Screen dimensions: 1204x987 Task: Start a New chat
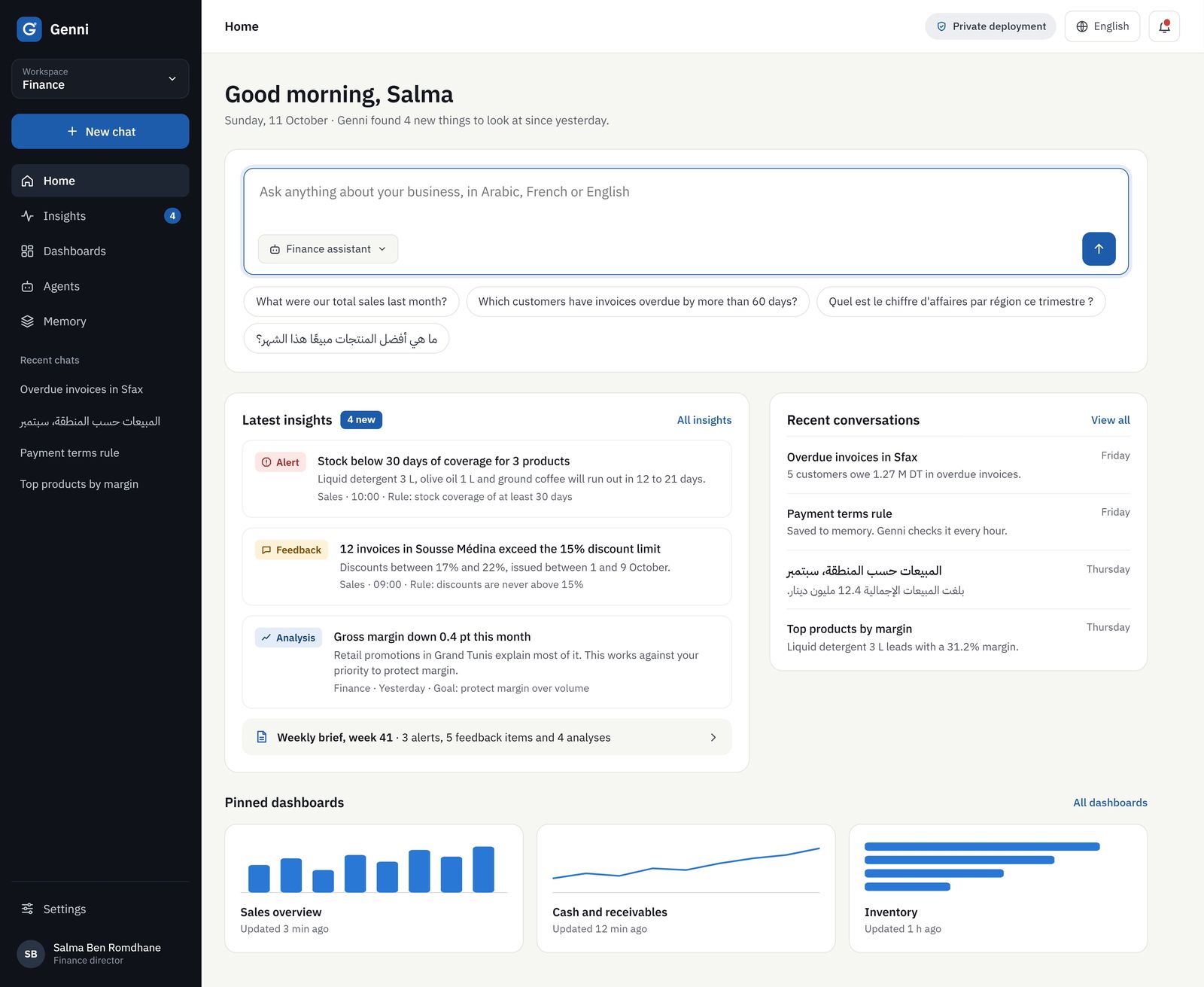click(100, 131)
